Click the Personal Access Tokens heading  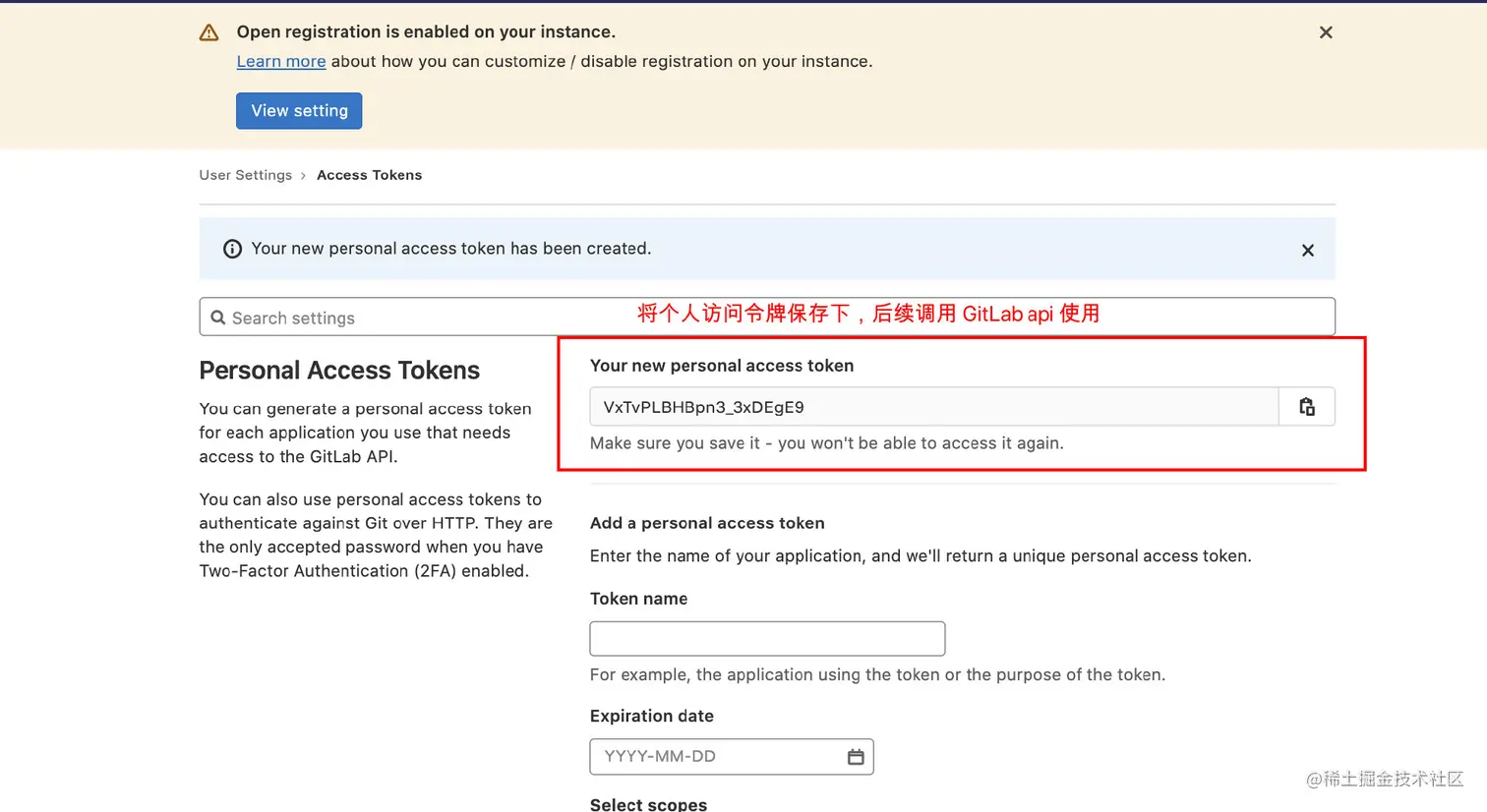[339, 371]
